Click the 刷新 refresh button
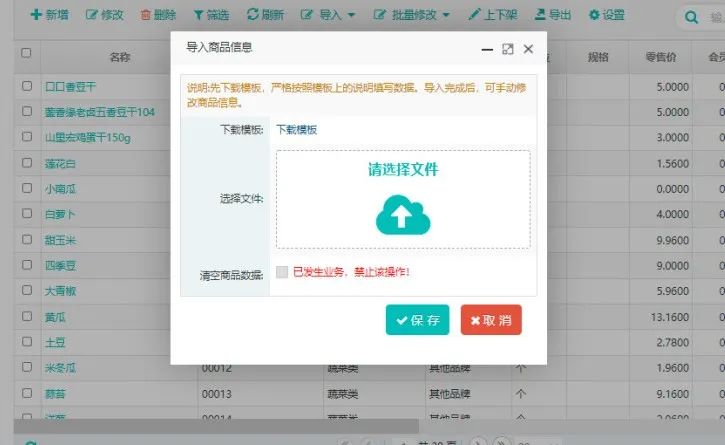Screen dimensions: 725x445 click(x=265, y=15)
